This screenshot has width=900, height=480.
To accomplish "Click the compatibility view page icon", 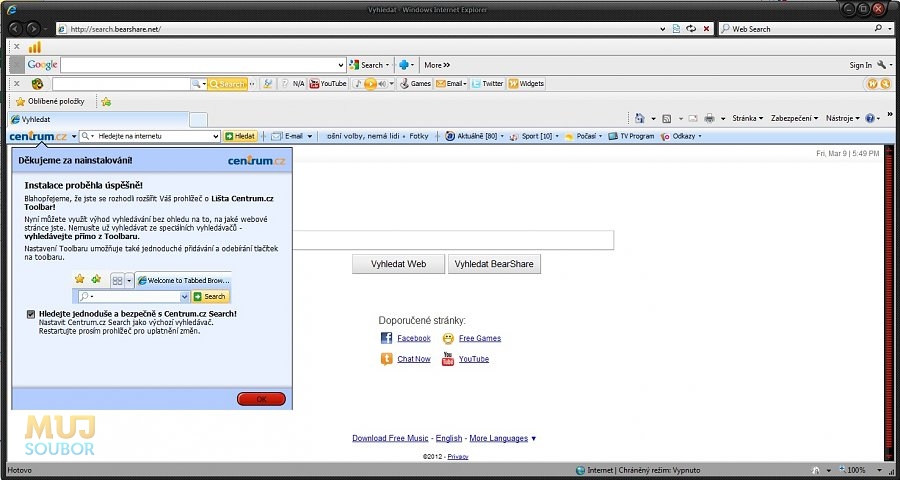I will click(x=677, y=29).
